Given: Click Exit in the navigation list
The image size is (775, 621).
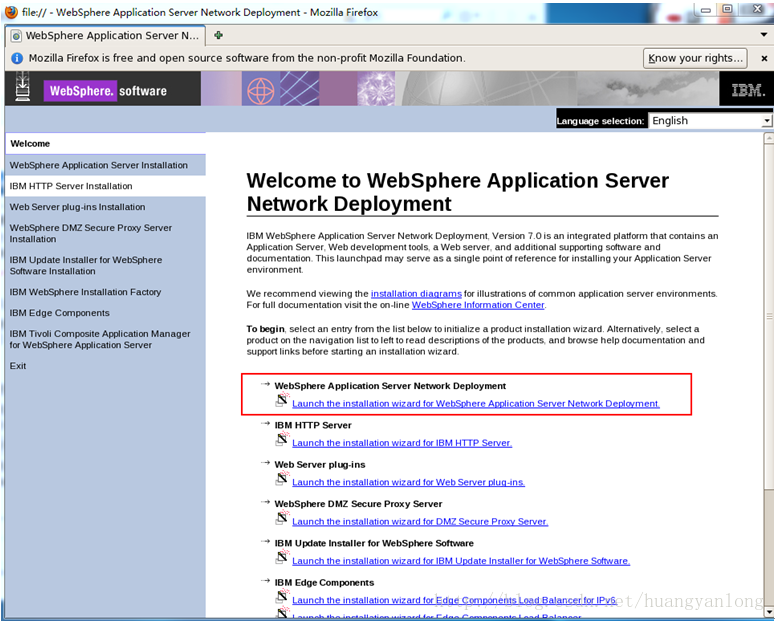Looking at the screenshot, I should [x=18, y=366].
